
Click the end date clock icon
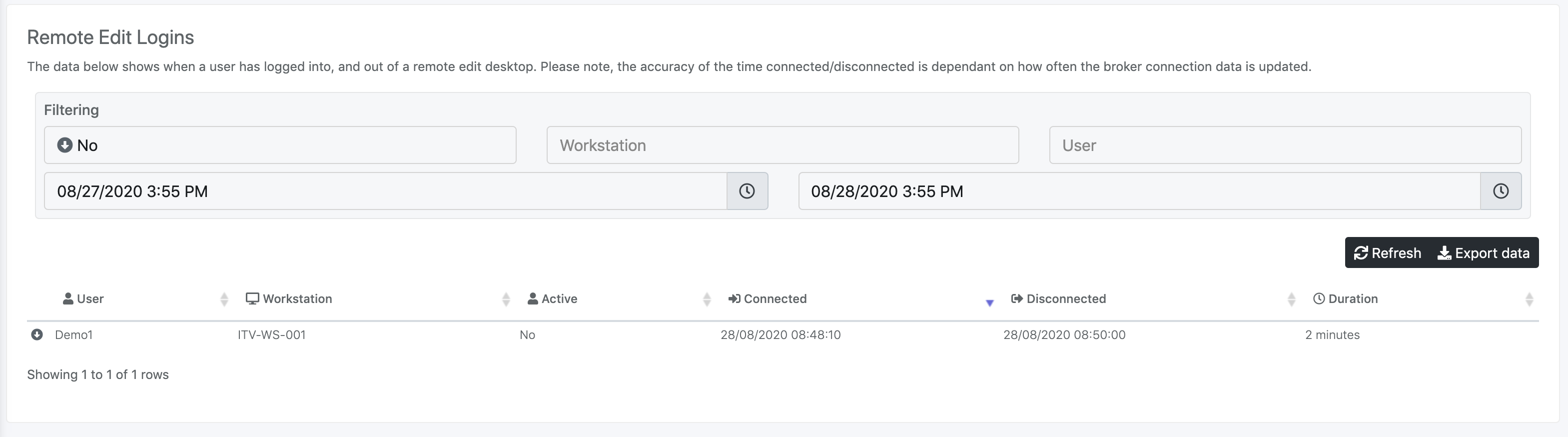[x=1501, y=191]
